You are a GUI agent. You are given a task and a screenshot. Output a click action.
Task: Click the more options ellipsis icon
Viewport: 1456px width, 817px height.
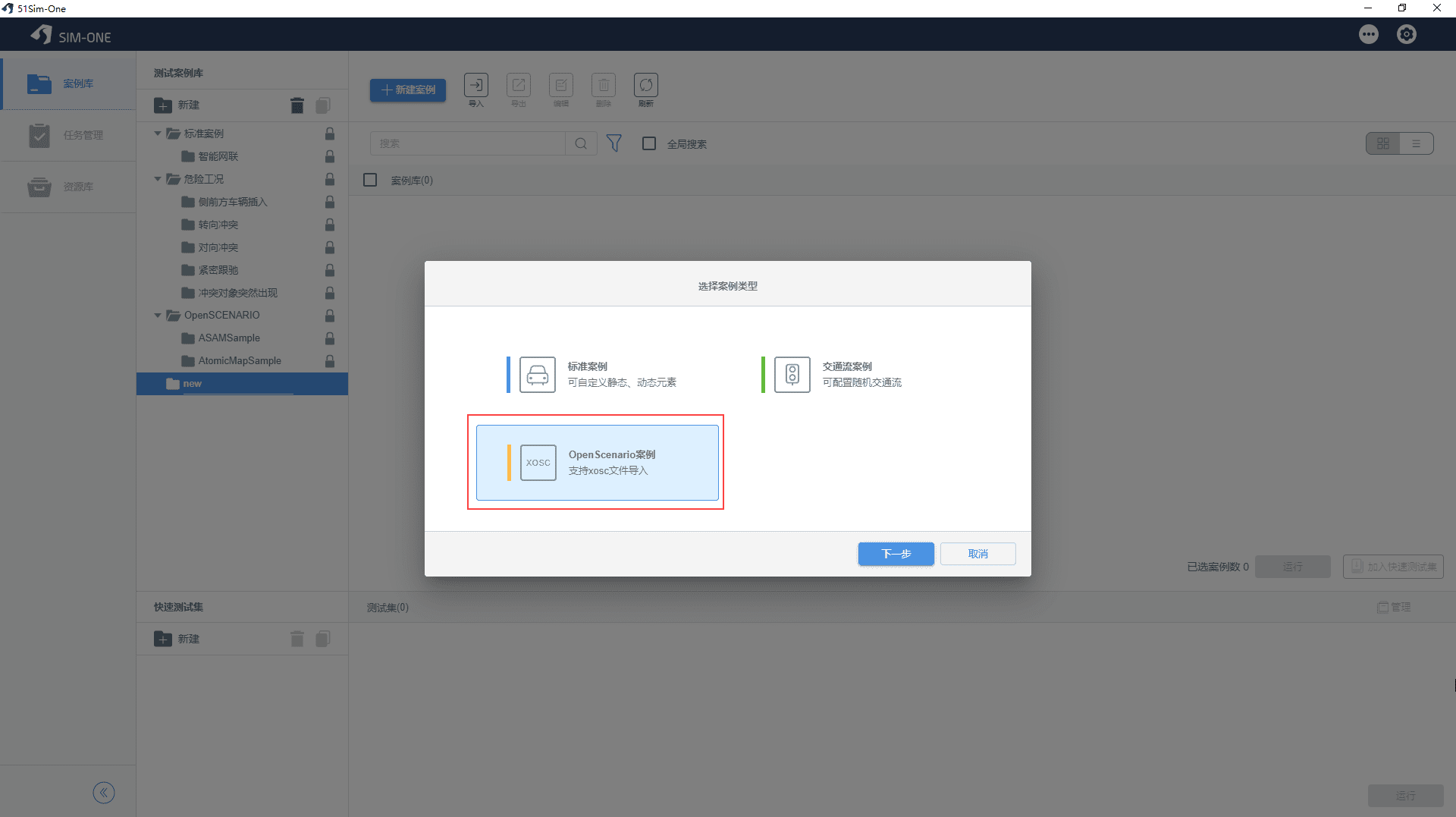pyautogui.click(x=1369, y=34)
